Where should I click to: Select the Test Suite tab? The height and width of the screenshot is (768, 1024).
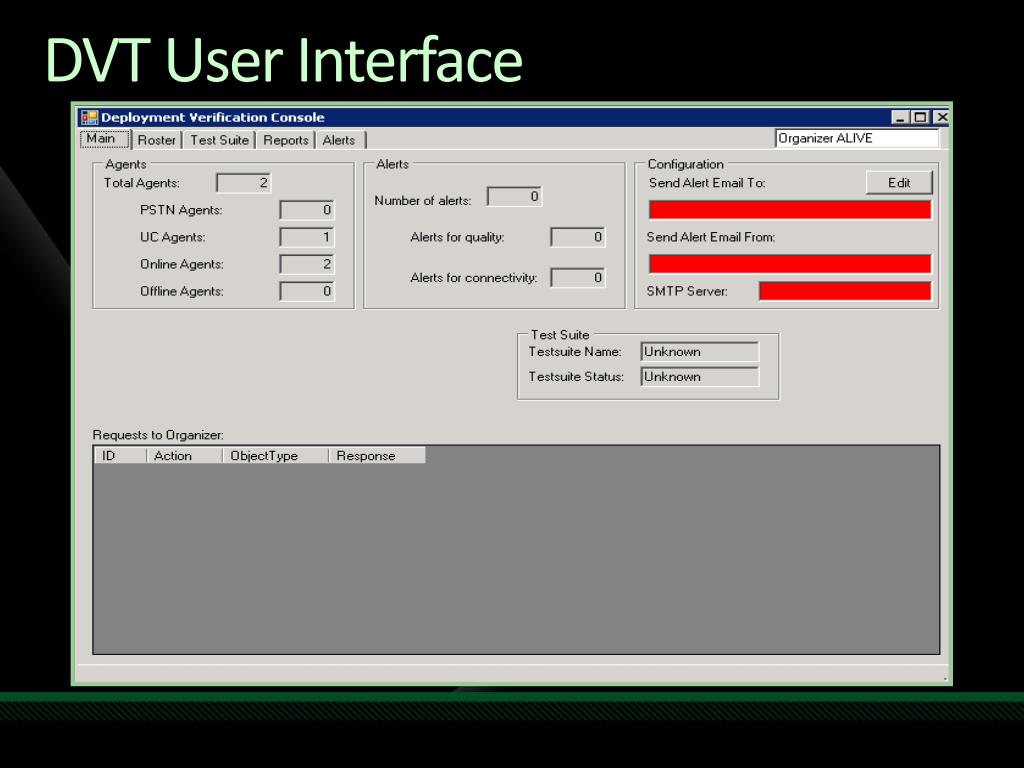coord(219,140)
